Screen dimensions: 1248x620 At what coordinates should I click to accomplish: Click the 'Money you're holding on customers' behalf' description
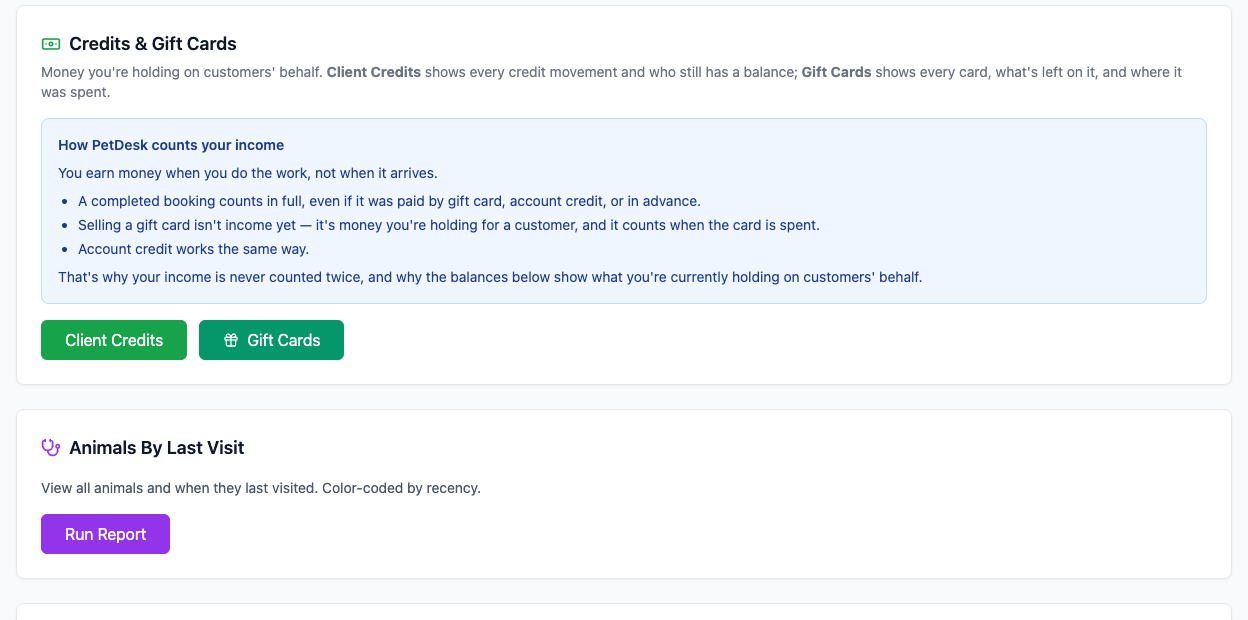point(612,82)
